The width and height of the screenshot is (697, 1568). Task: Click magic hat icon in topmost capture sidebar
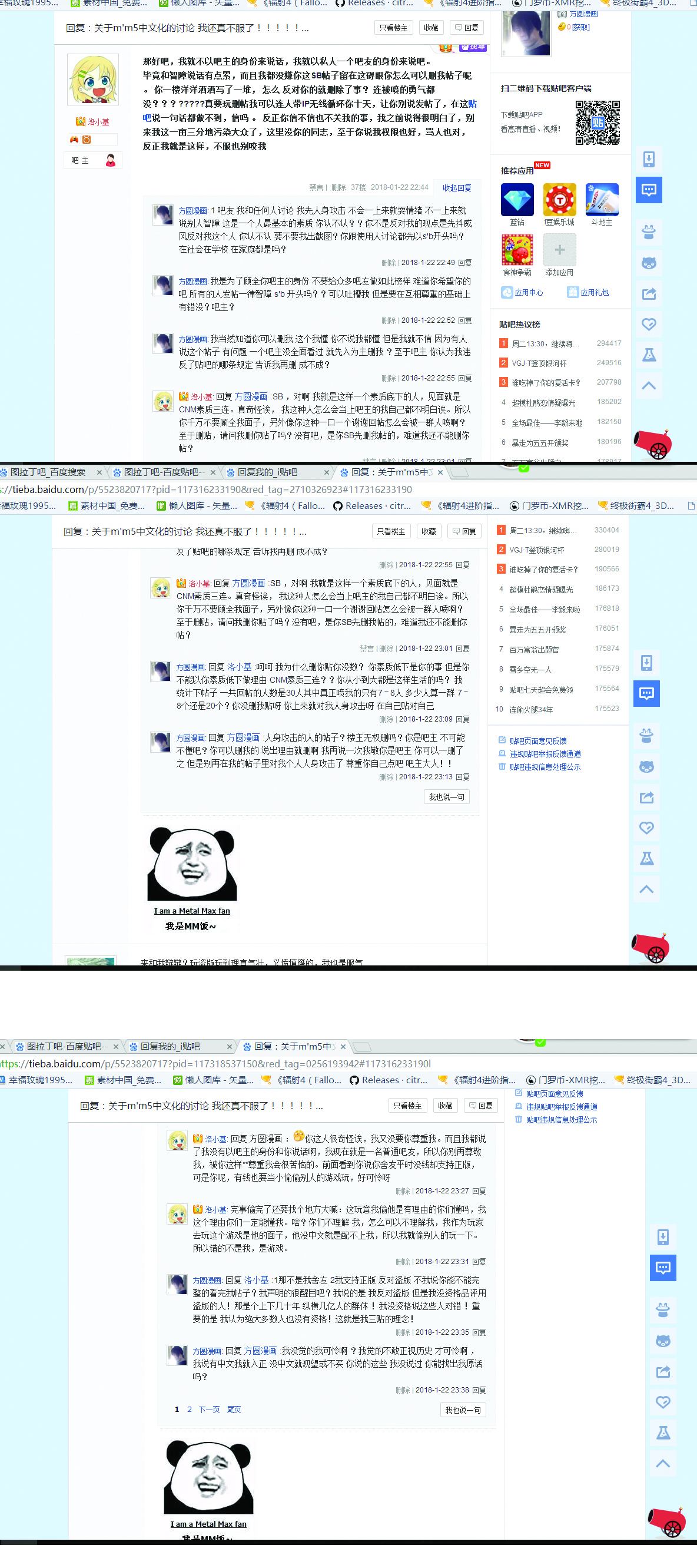pyautogui.click(x=649, y=232)
